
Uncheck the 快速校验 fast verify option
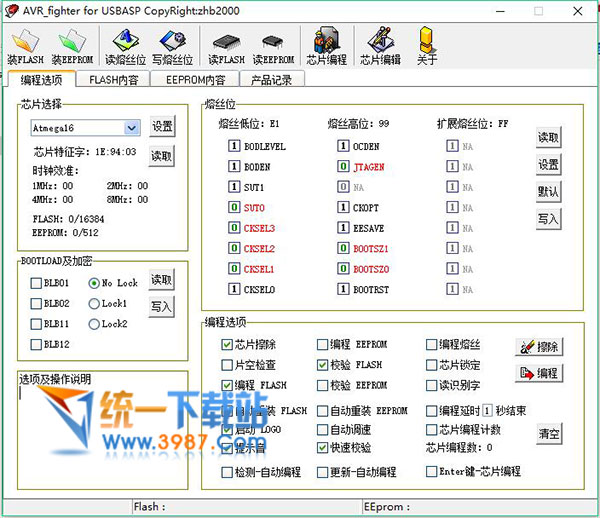(x=323, y=447)
